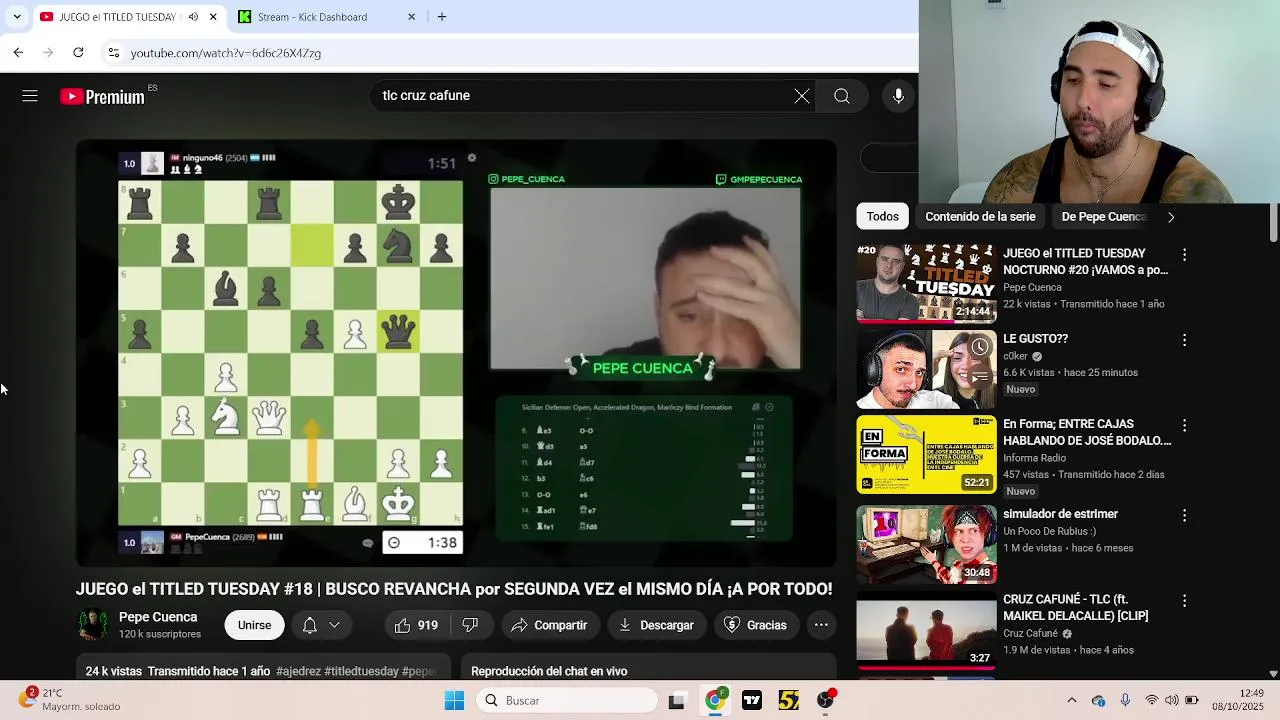Open the simulador de estrimer thumbnail
The image size is (1280, 720).
926,544
